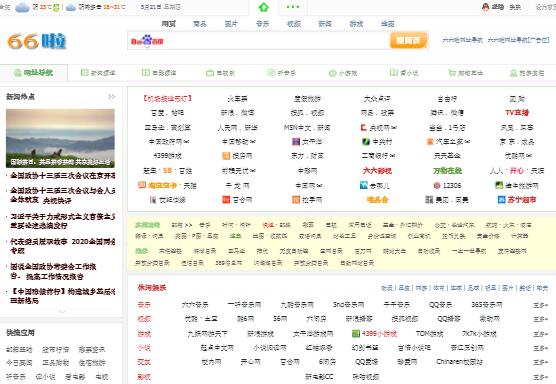The image size is (556, 384).
Task: Click the 太平洋 site icon
Action: click(296, 142)
